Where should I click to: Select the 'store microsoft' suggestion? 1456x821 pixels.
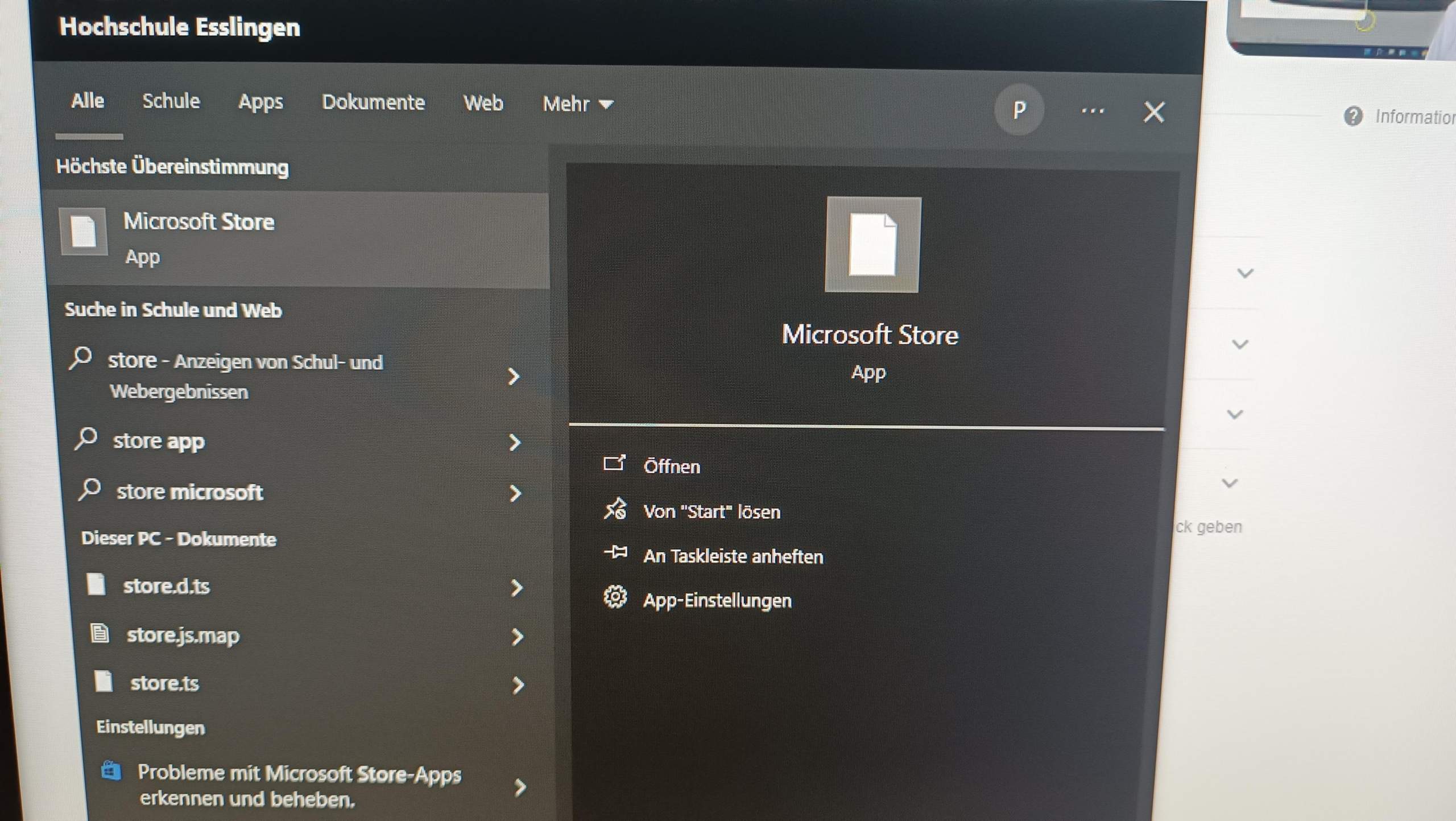coord(189,492)
